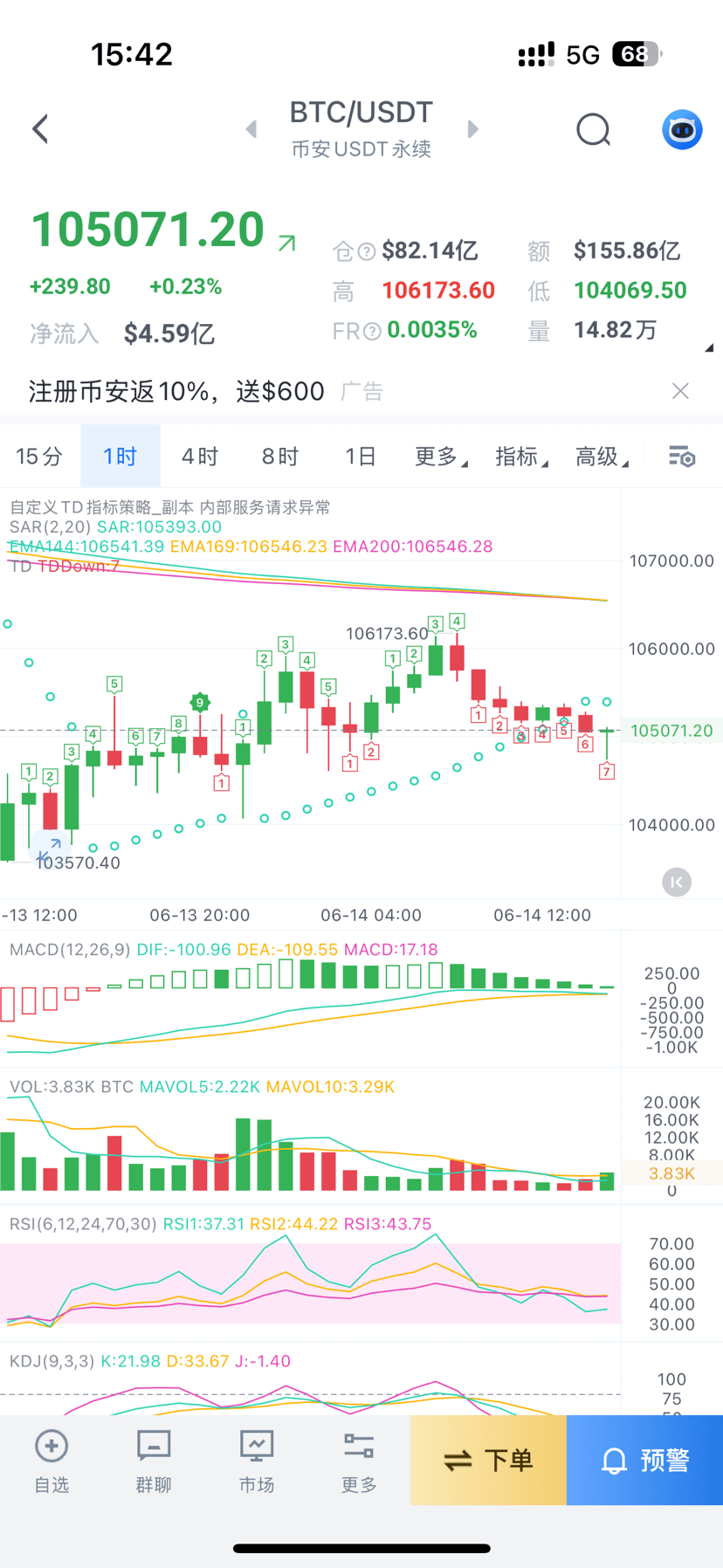Tap the high price 106173.60
Image resolution: width=723 pixels, height=1568 pixels.
tap(438, 291)
